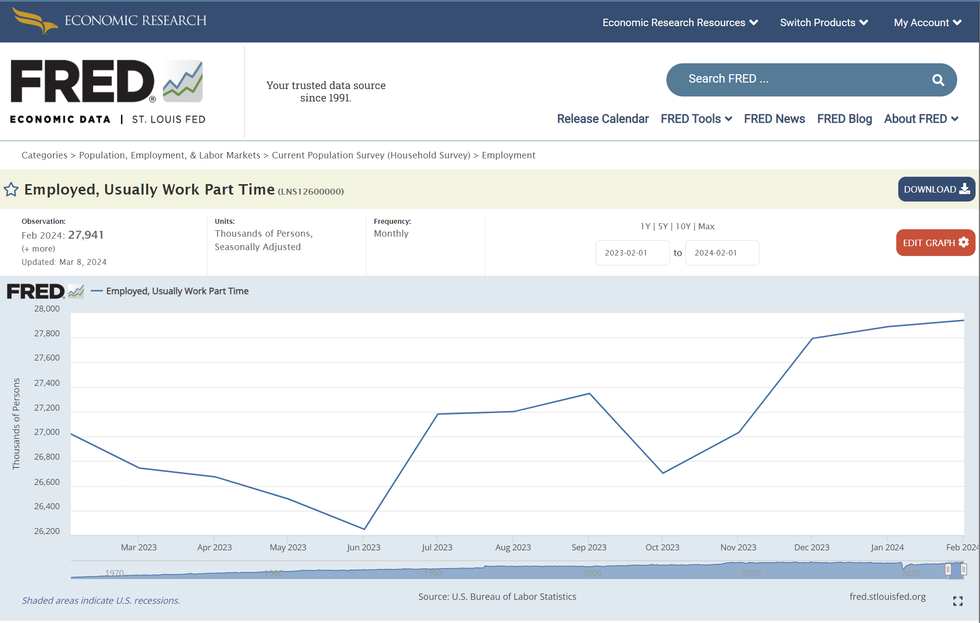
Task: Open the About FRED menu
Action: (921, 118)
